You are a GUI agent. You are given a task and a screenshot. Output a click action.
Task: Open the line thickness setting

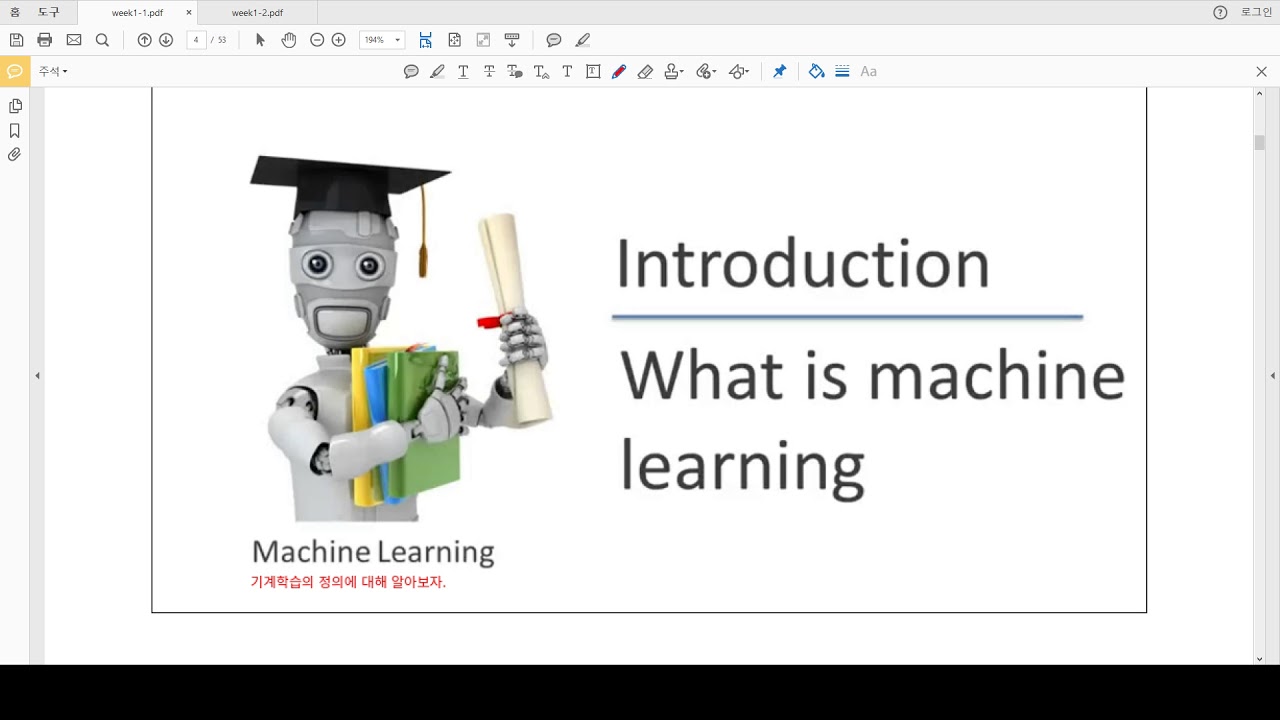(842, 71)
